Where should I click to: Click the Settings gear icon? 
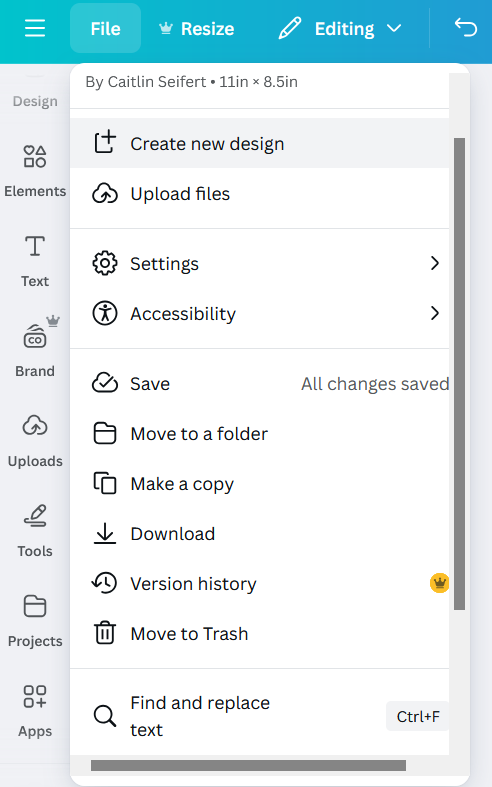point(105,263)
